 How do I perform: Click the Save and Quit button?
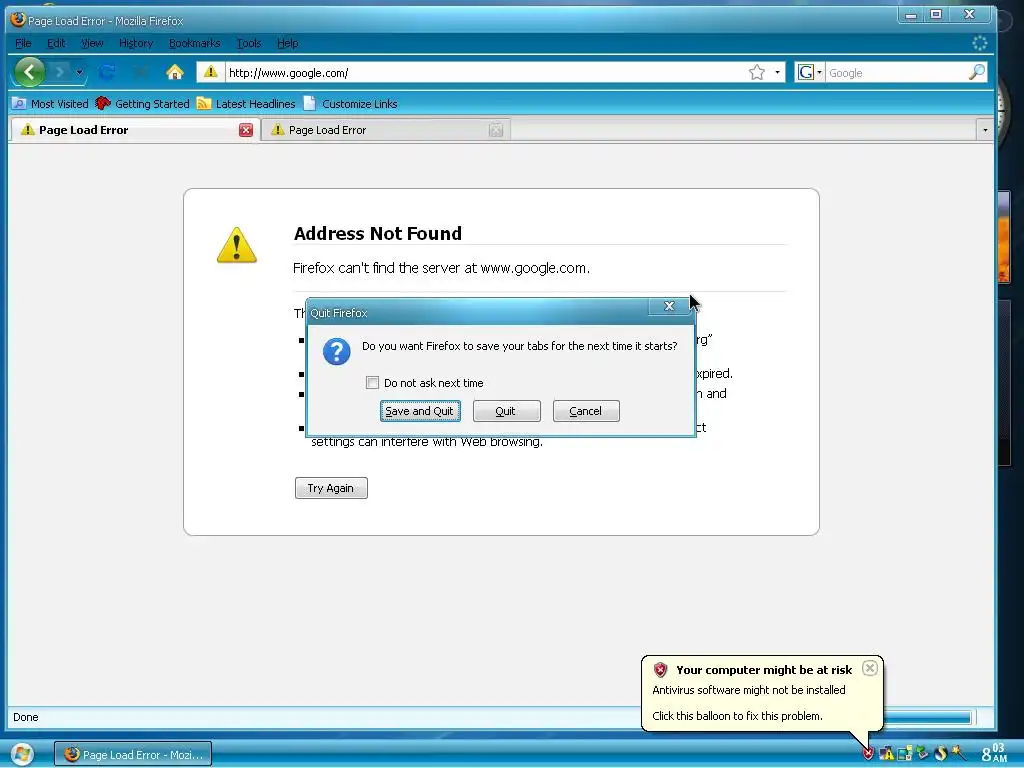pyautogui.click(x=420, y=411)
